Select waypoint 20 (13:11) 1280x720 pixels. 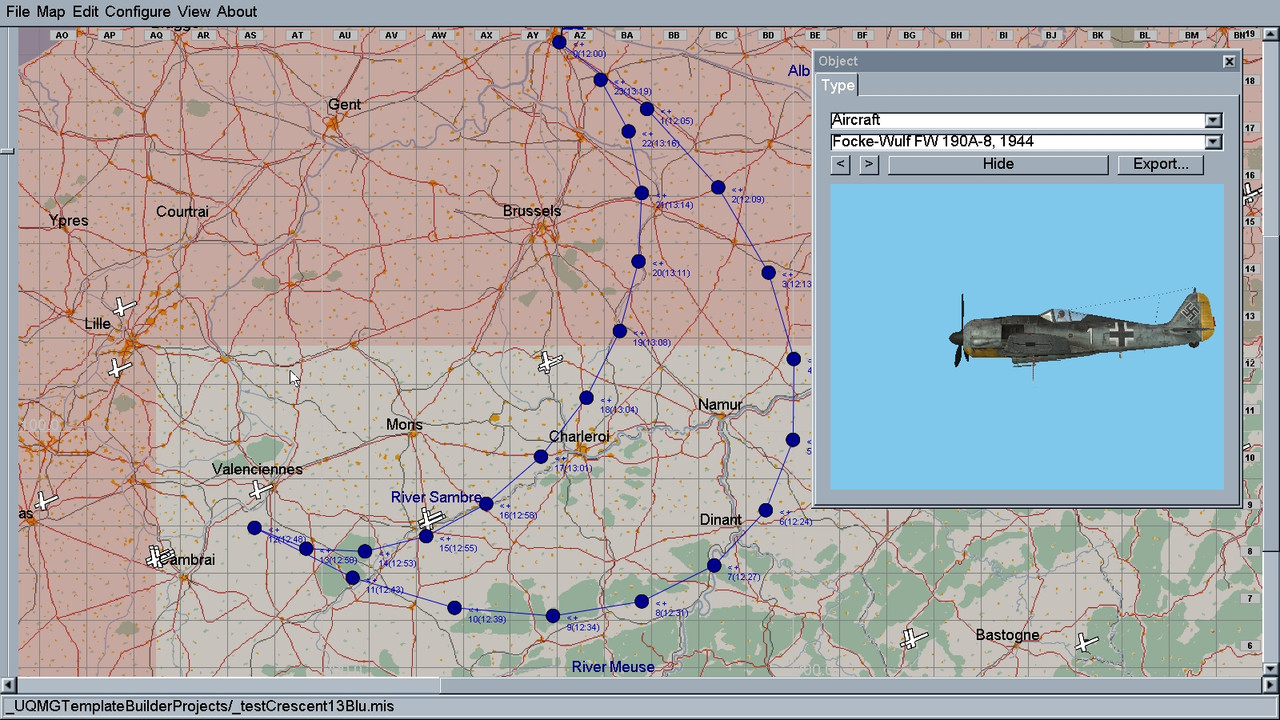[x=638, y=262]
